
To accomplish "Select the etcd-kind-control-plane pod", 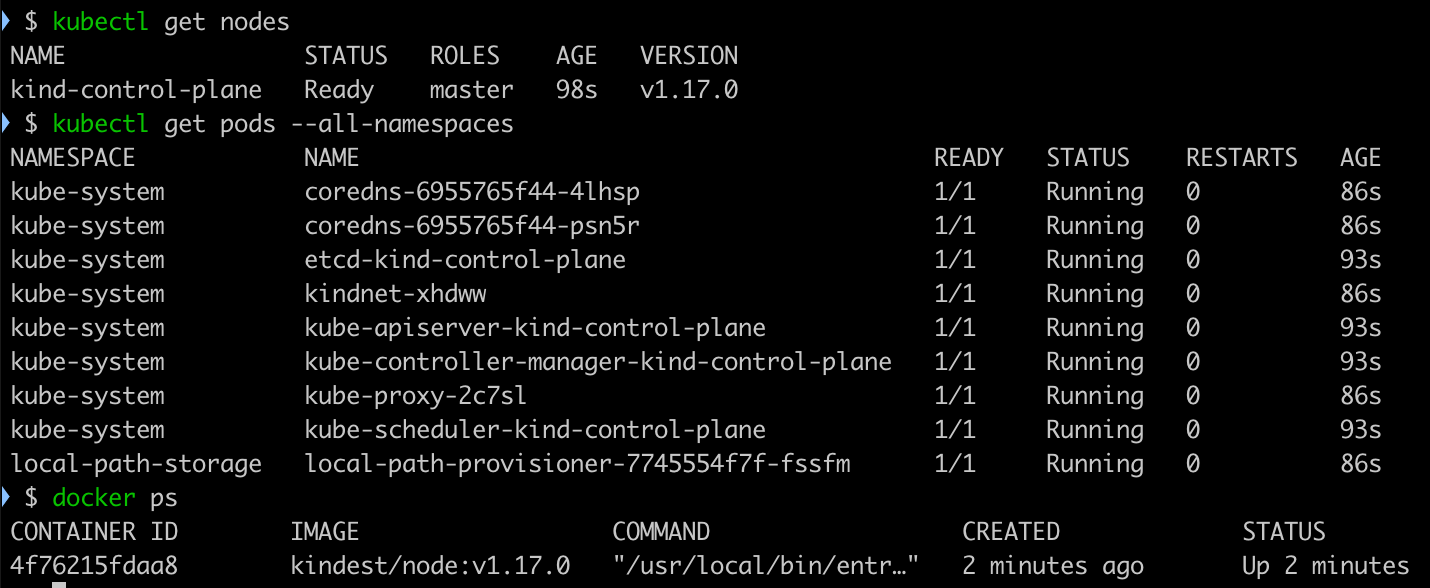I will [x=465, y=260].
